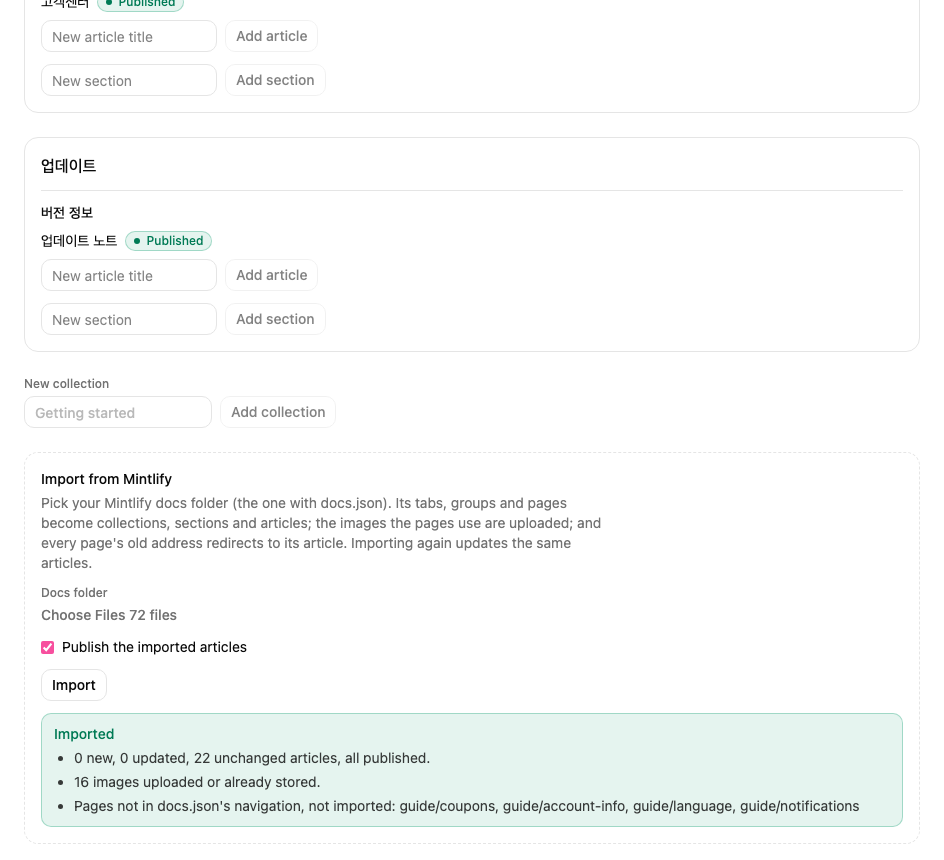This screenshot has width=944, height=860.
Task: Click Add article in the 업데이트 collection
Action: tap(272, 275)
